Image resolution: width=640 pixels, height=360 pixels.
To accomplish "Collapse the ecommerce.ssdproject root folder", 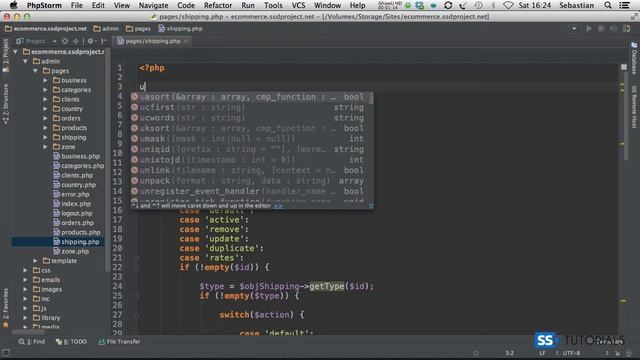I will point(16,52).
